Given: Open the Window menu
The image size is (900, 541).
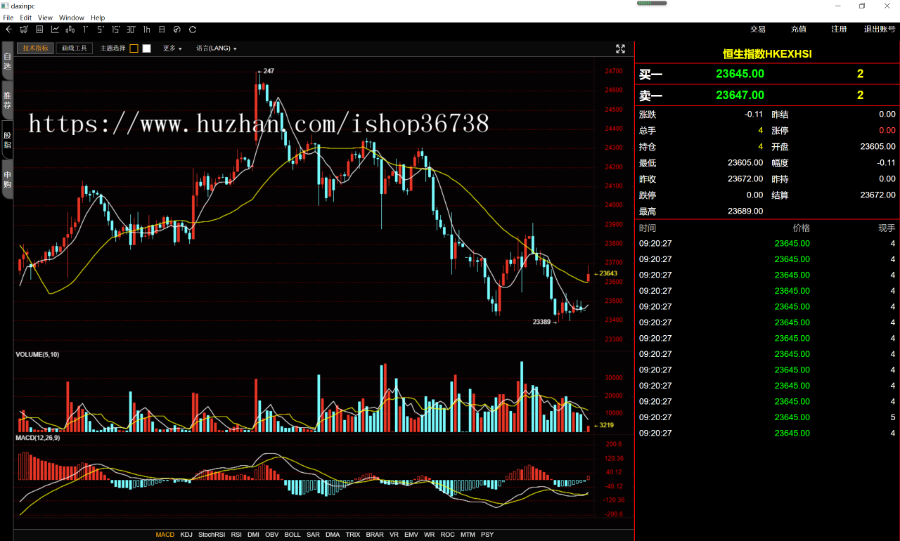Looking at the screenshot, I should click(x=71, y=18).
